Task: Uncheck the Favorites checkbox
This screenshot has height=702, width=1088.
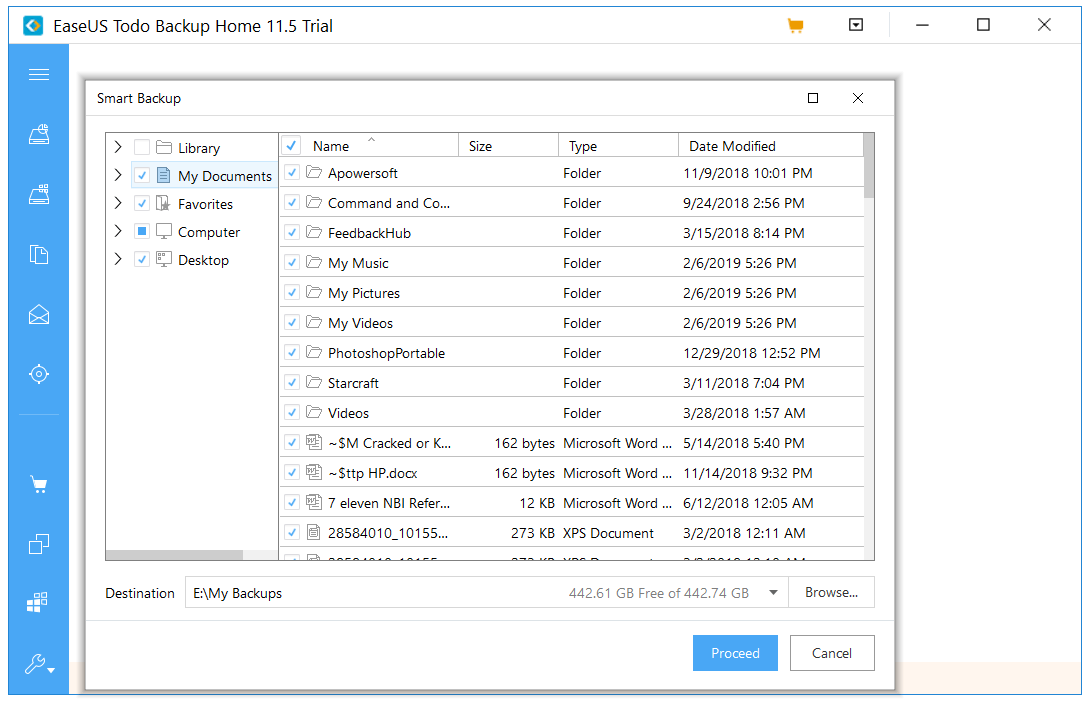Action: click(x=142, y=203)
